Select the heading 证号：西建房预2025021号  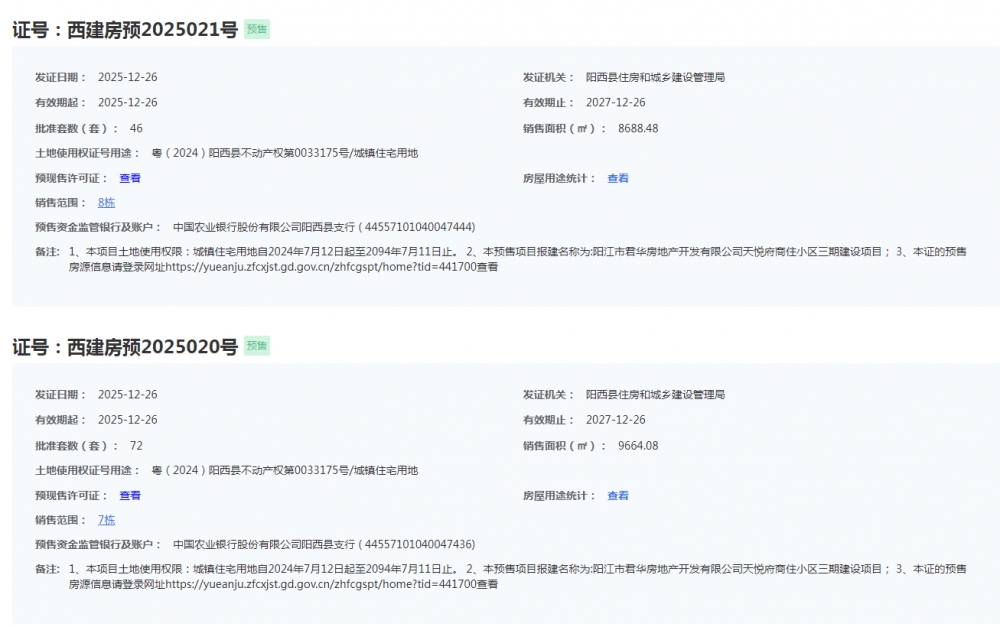coord(125,30)
